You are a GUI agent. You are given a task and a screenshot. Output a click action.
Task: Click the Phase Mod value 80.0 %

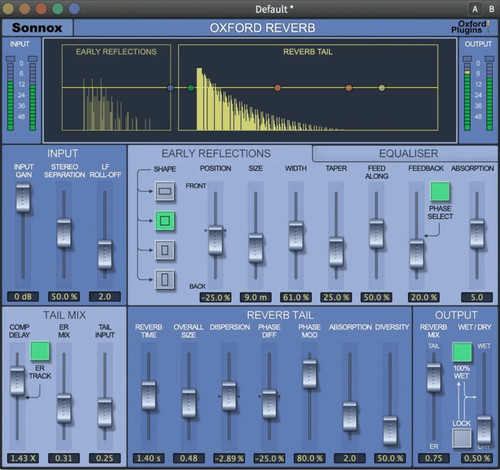tap(310, 458)
